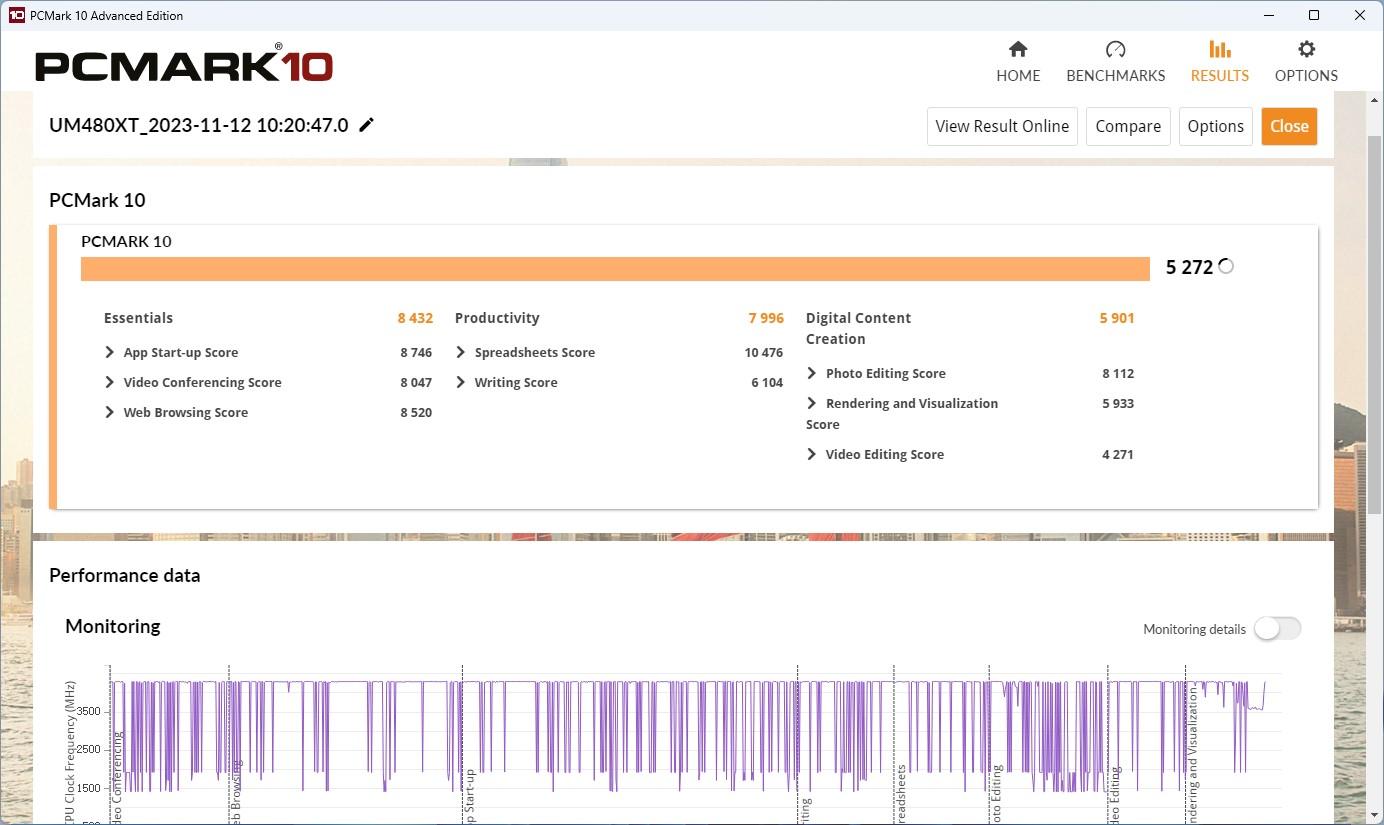The image size is (1384, 825).
Task: Click the Monitoring heading
Action: click(113, 626)
